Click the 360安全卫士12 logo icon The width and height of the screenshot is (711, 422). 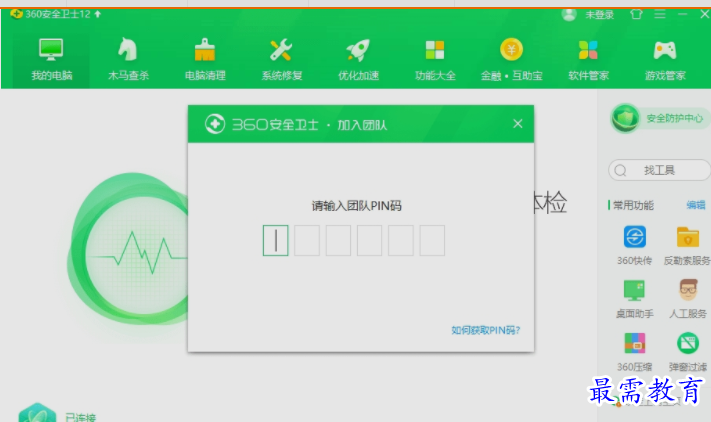[x=16, y=14]
